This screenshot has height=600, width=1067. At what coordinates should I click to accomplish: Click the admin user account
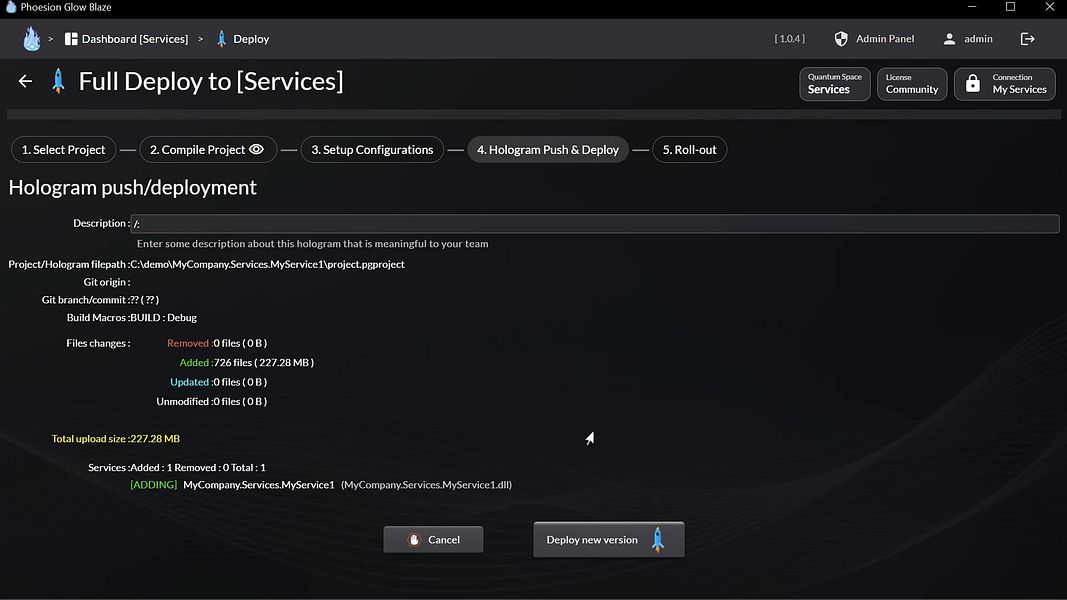click(x=968, y=39)
